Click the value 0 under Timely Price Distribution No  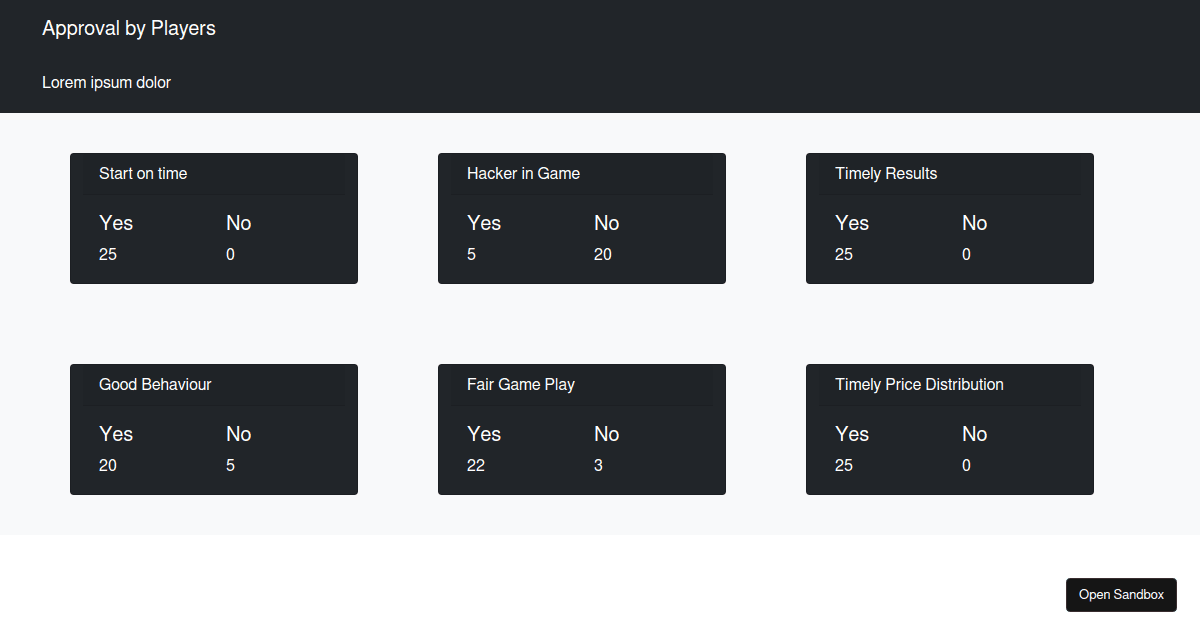coord(965,465)
